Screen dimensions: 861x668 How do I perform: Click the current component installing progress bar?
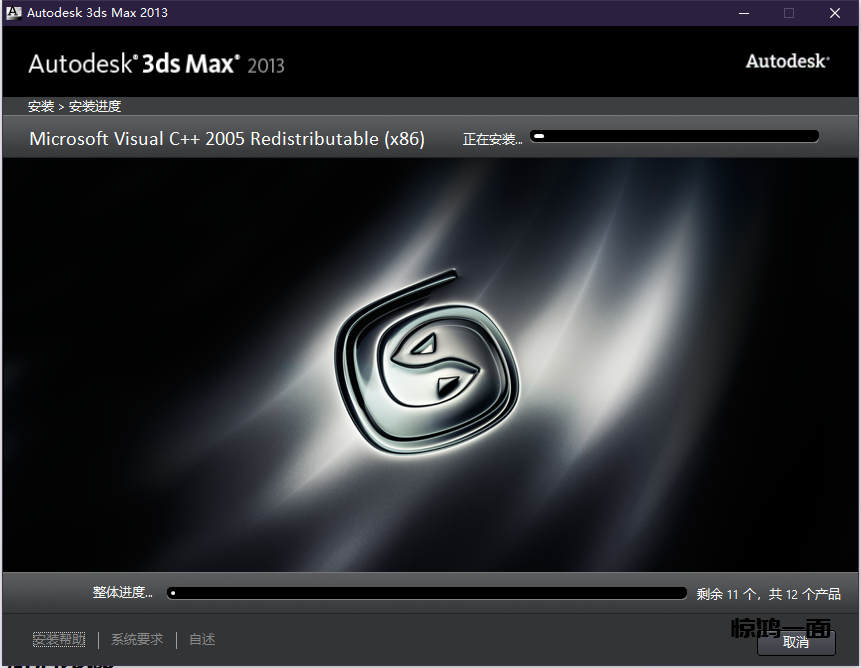click(674, 136)
